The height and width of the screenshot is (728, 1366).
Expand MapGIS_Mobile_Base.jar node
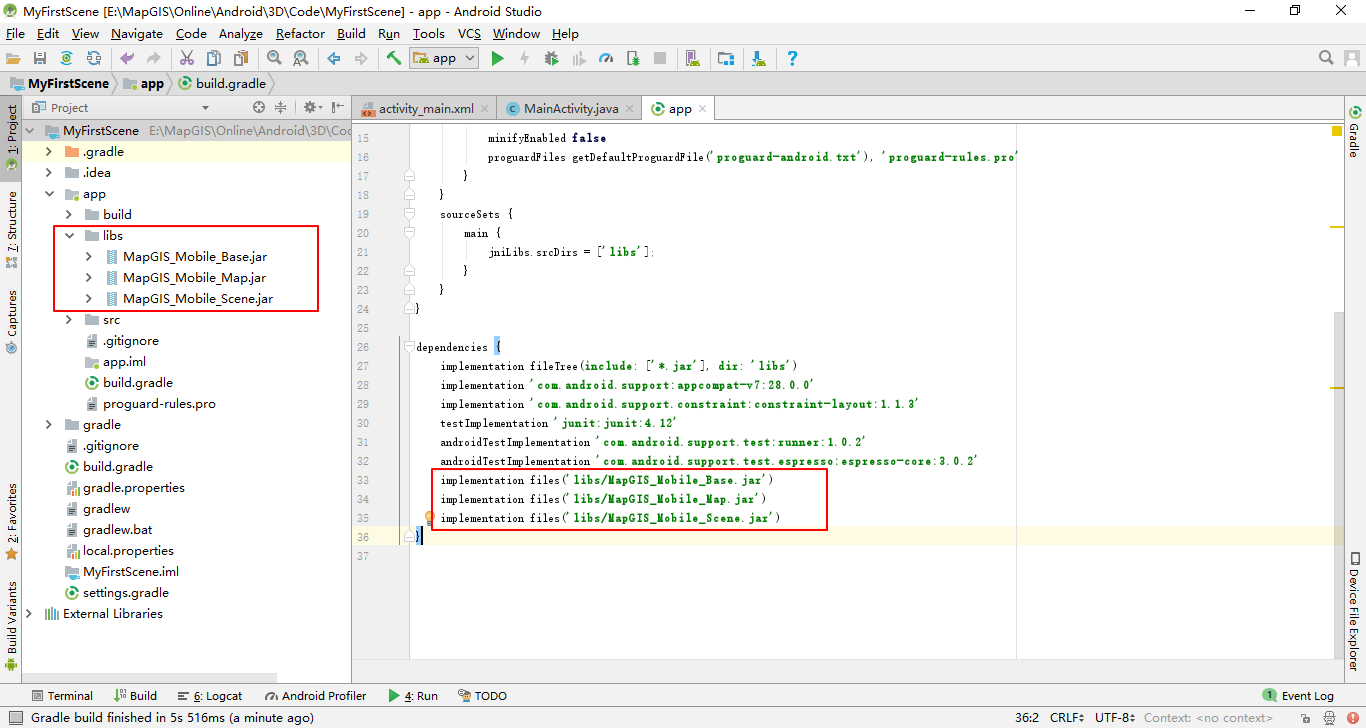tap(89, 256)
